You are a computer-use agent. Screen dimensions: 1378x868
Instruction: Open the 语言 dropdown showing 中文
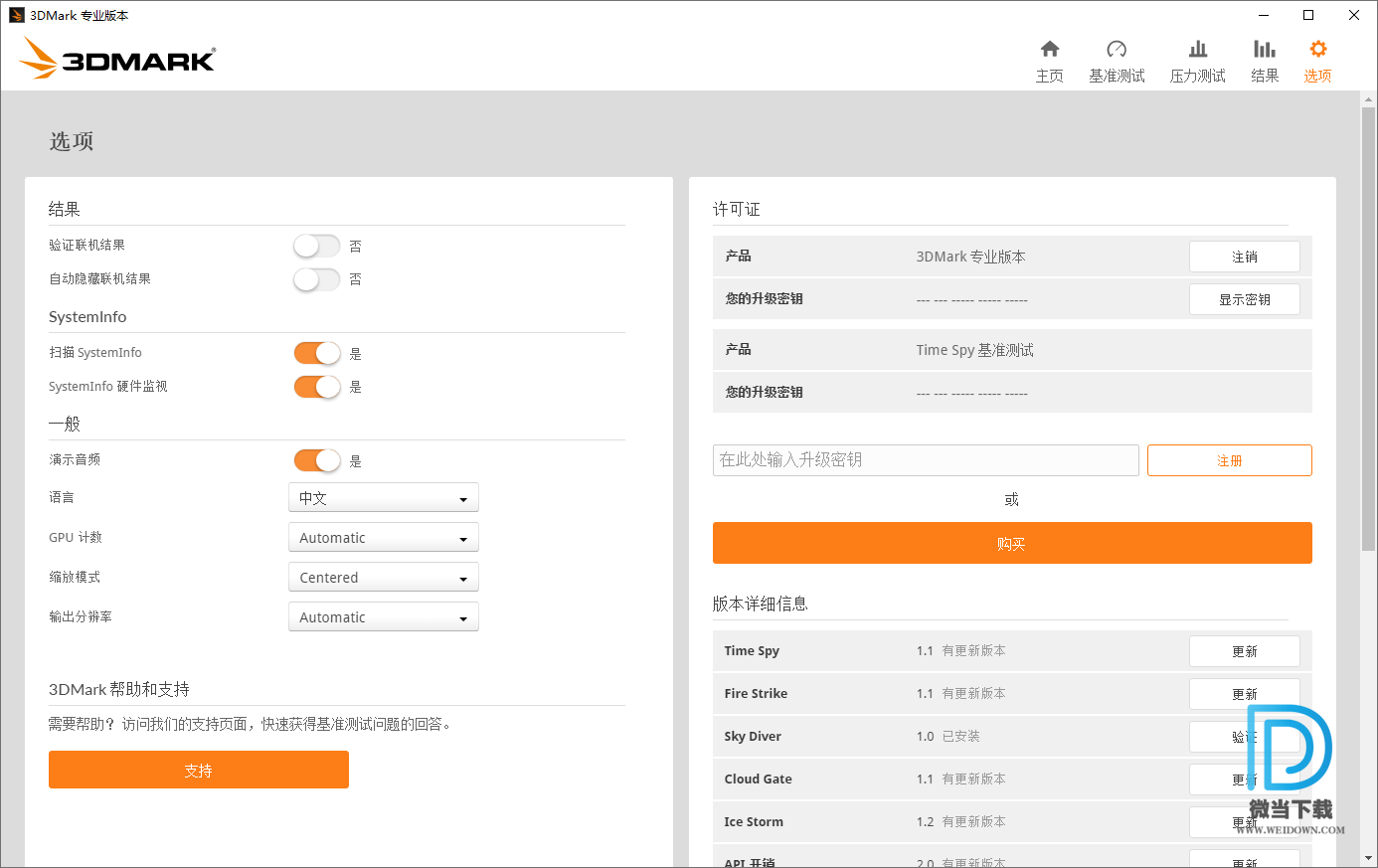pos(384,498)
